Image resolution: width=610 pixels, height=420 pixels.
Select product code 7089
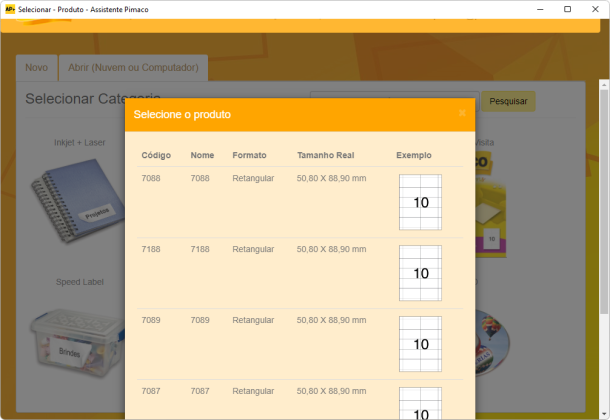coord(151,320)
